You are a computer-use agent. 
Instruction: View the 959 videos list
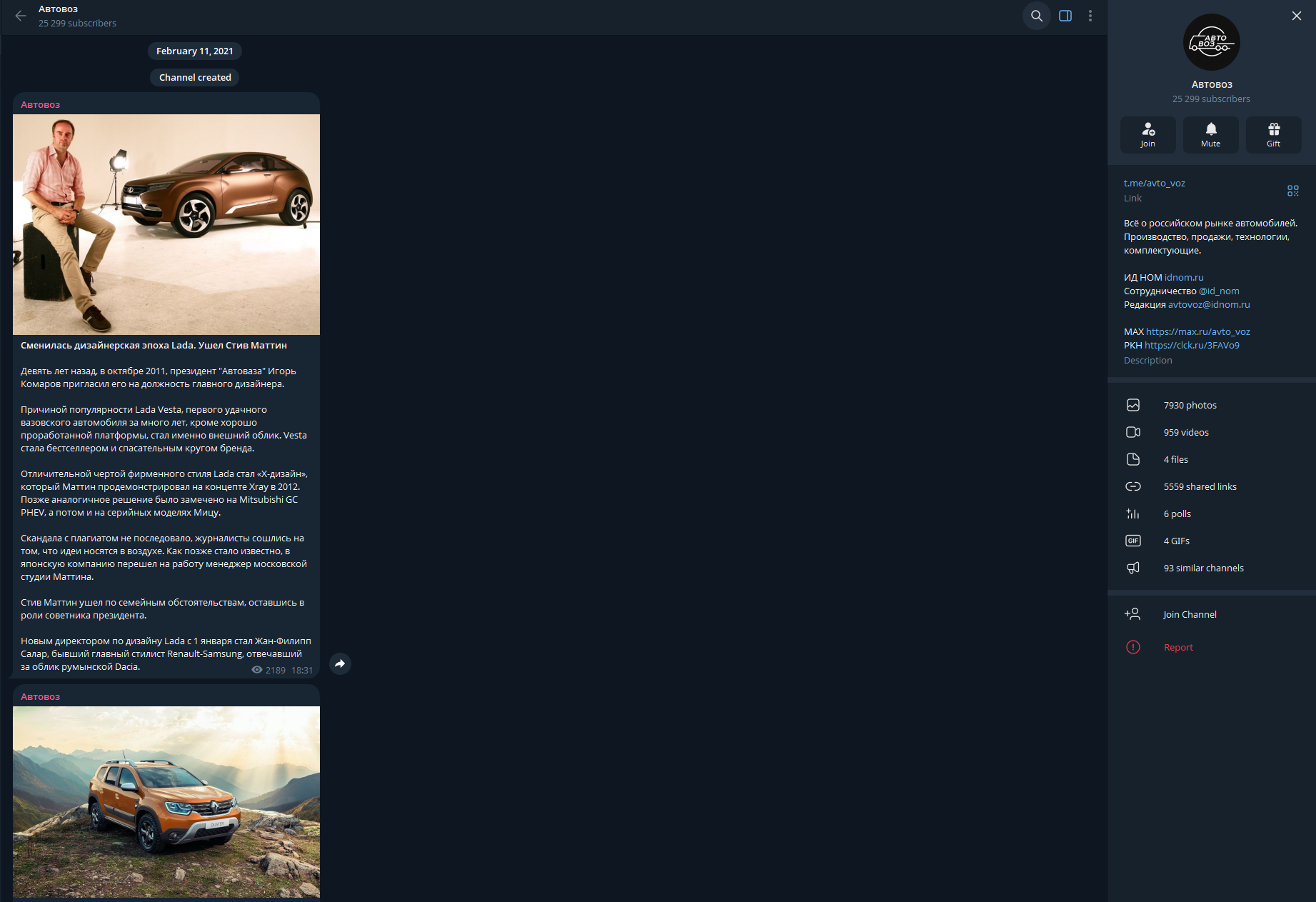pos(1186,432)
